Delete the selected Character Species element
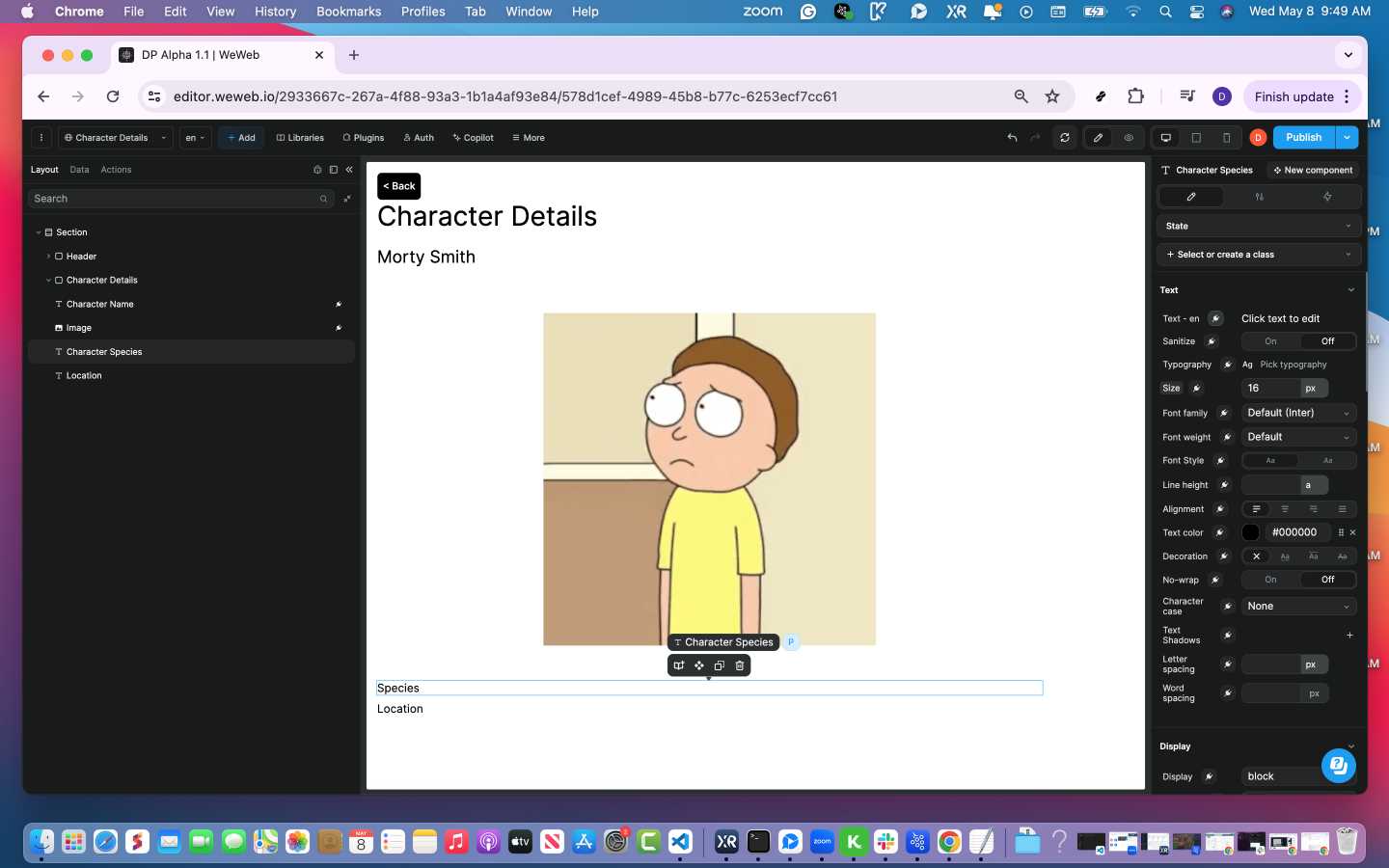 click(x=740, y=665)
